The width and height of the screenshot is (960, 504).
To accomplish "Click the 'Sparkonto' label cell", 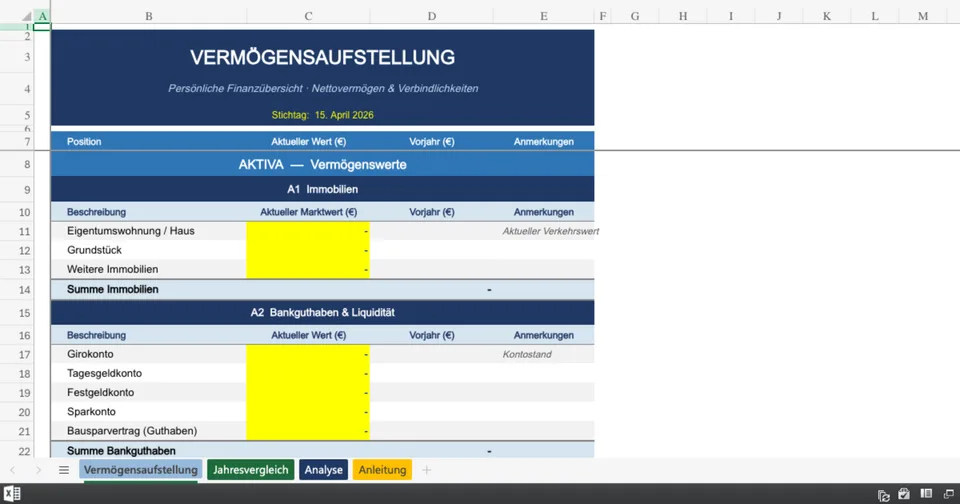I will (x=149, y=412).
